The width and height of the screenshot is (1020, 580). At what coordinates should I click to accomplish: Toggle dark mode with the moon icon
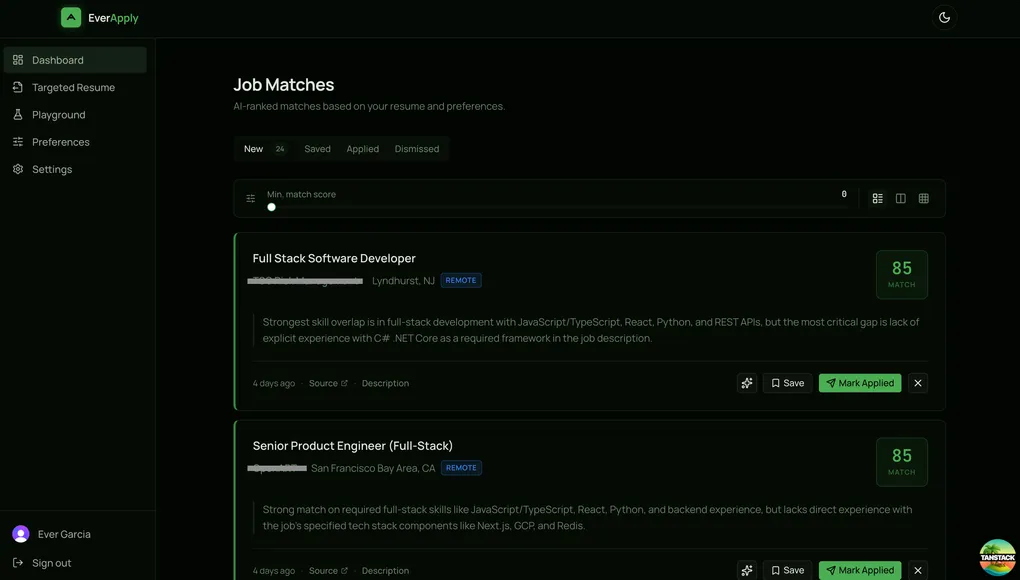pos(944,18)
